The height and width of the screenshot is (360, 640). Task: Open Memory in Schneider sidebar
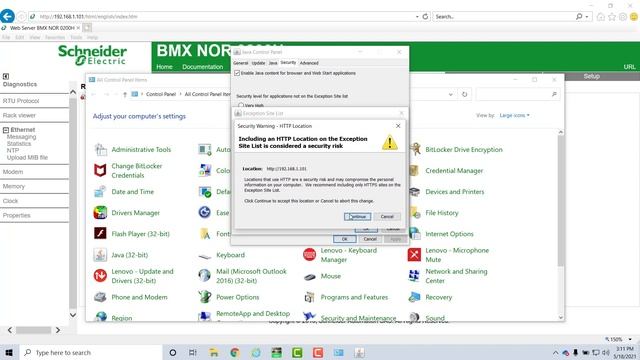click(x=14, y=187)
